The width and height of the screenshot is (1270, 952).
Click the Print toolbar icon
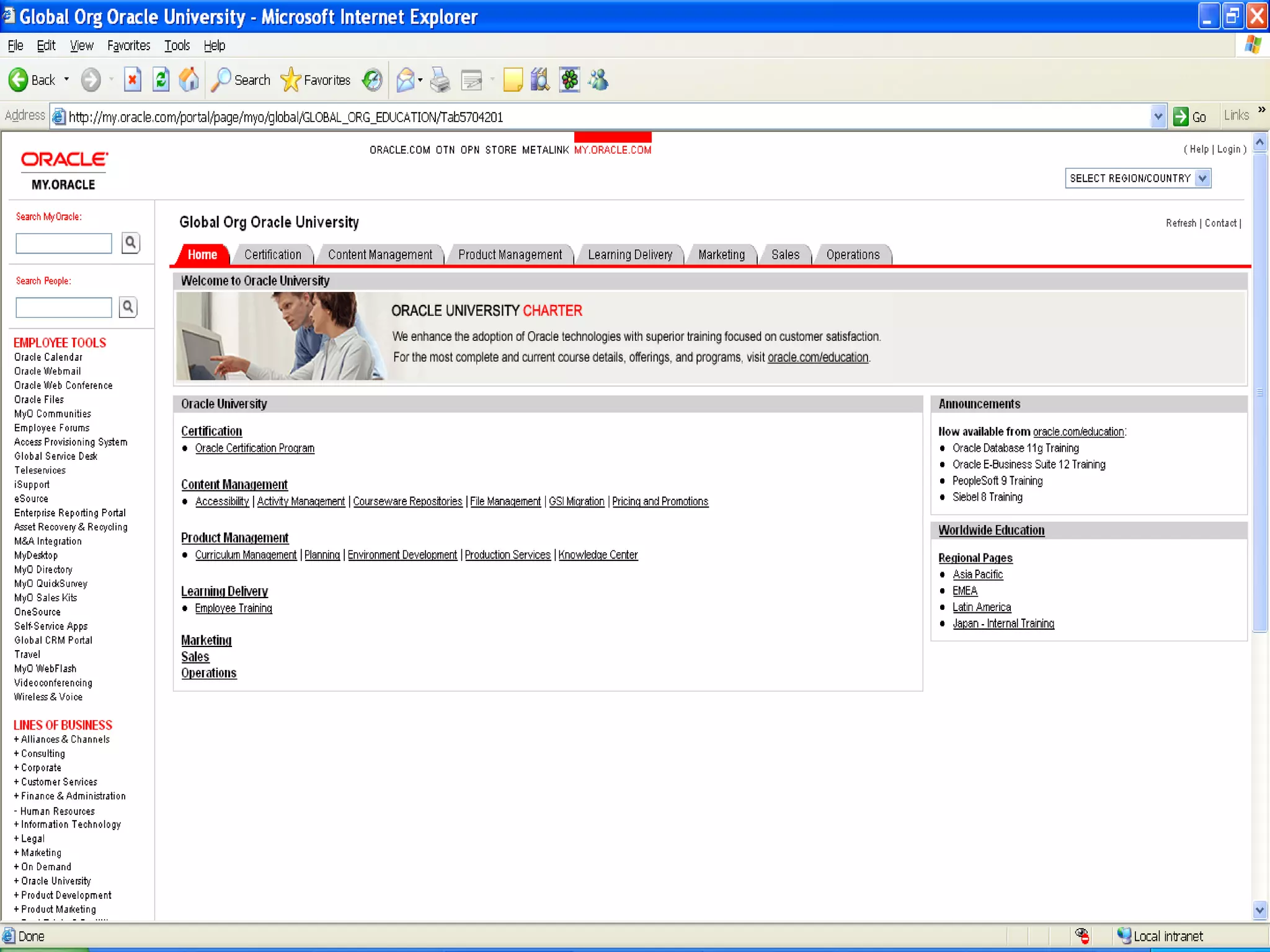[x=440, y=80]
